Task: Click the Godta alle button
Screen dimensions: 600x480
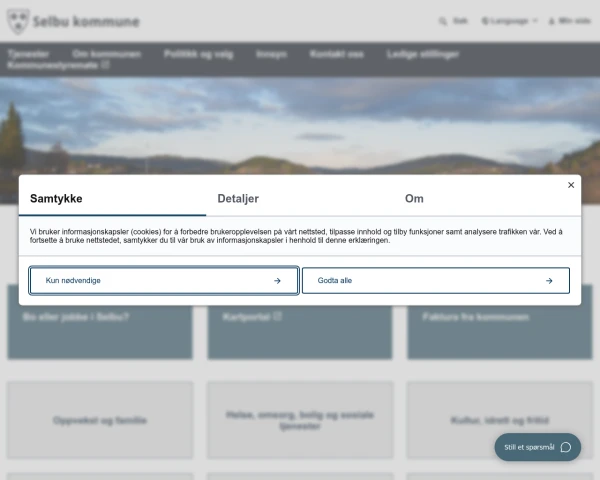Action: pos(436,281)
